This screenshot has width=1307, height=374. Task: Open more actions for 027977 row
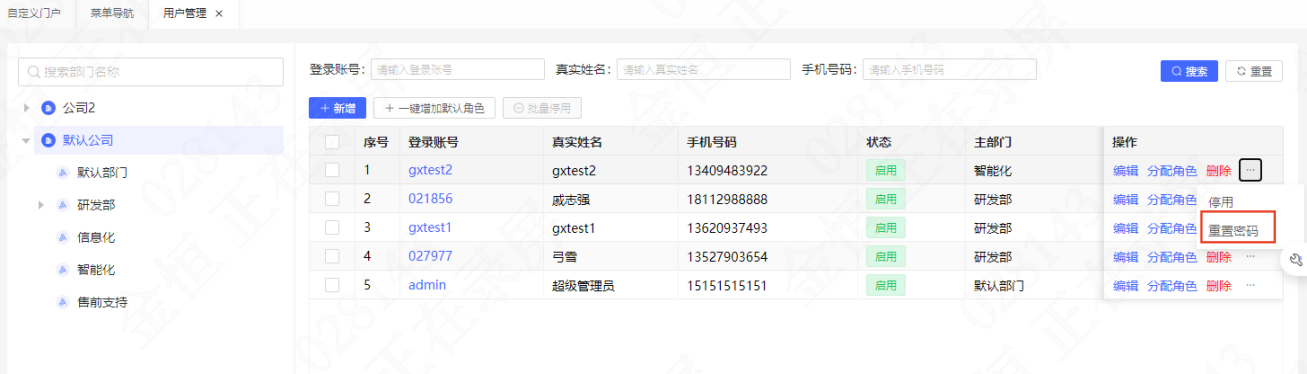(x=1250, y=257)
